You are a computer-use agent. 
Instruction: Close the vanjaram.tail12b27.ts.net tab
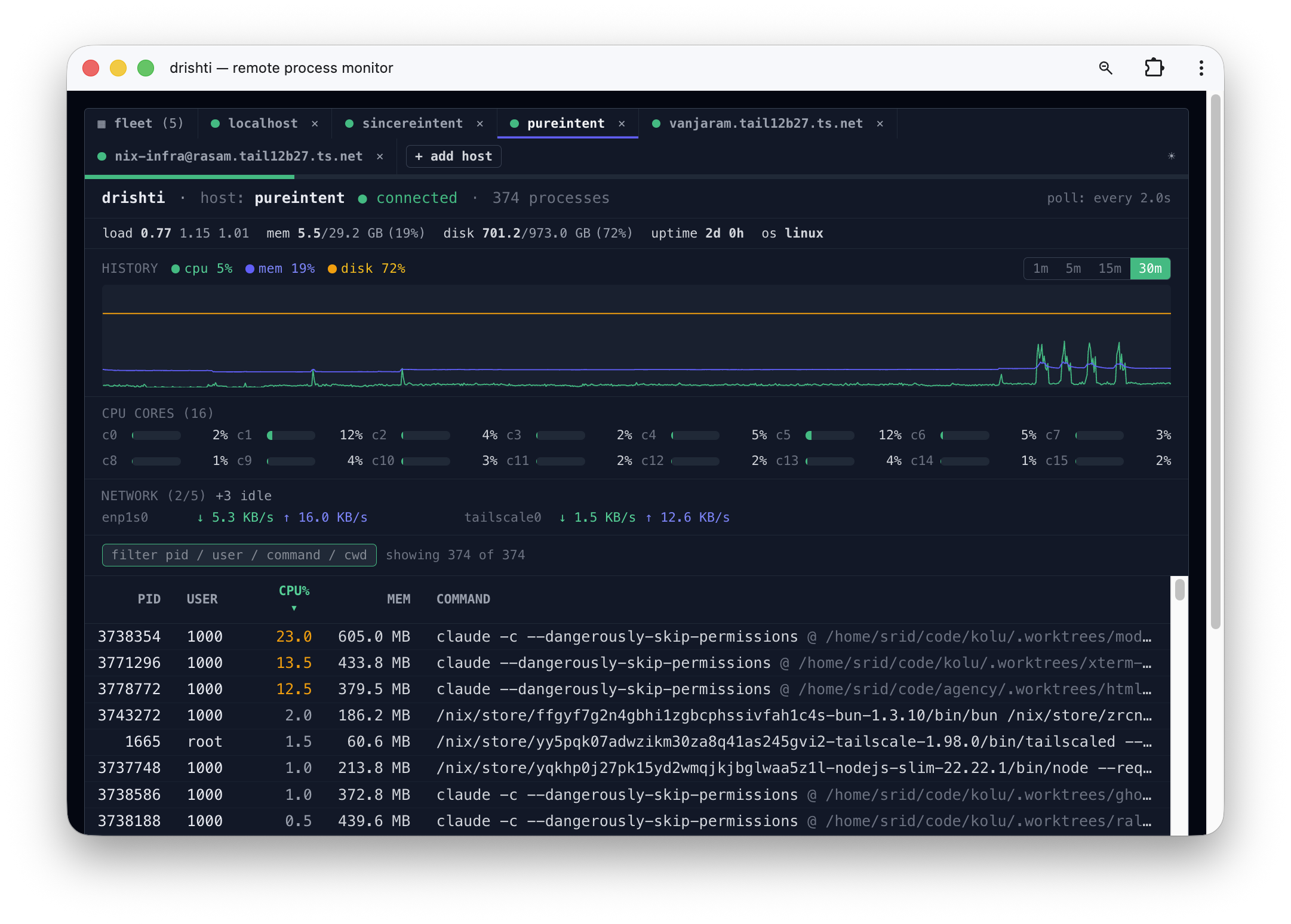(x=880, y=124)
